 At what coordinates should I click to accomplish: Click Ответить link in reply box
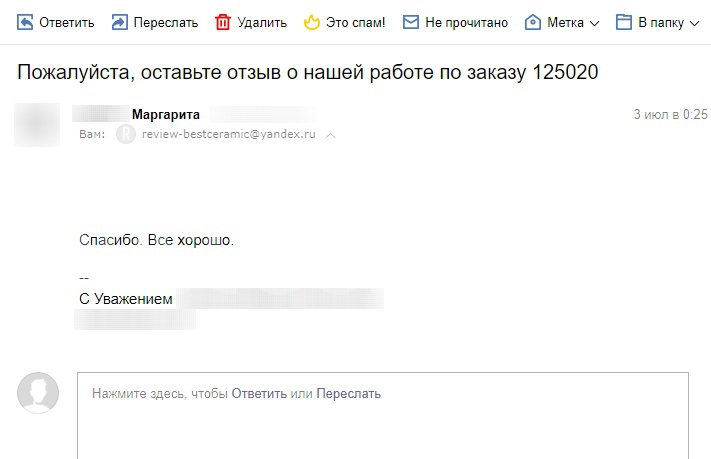(x=259, y=393)
